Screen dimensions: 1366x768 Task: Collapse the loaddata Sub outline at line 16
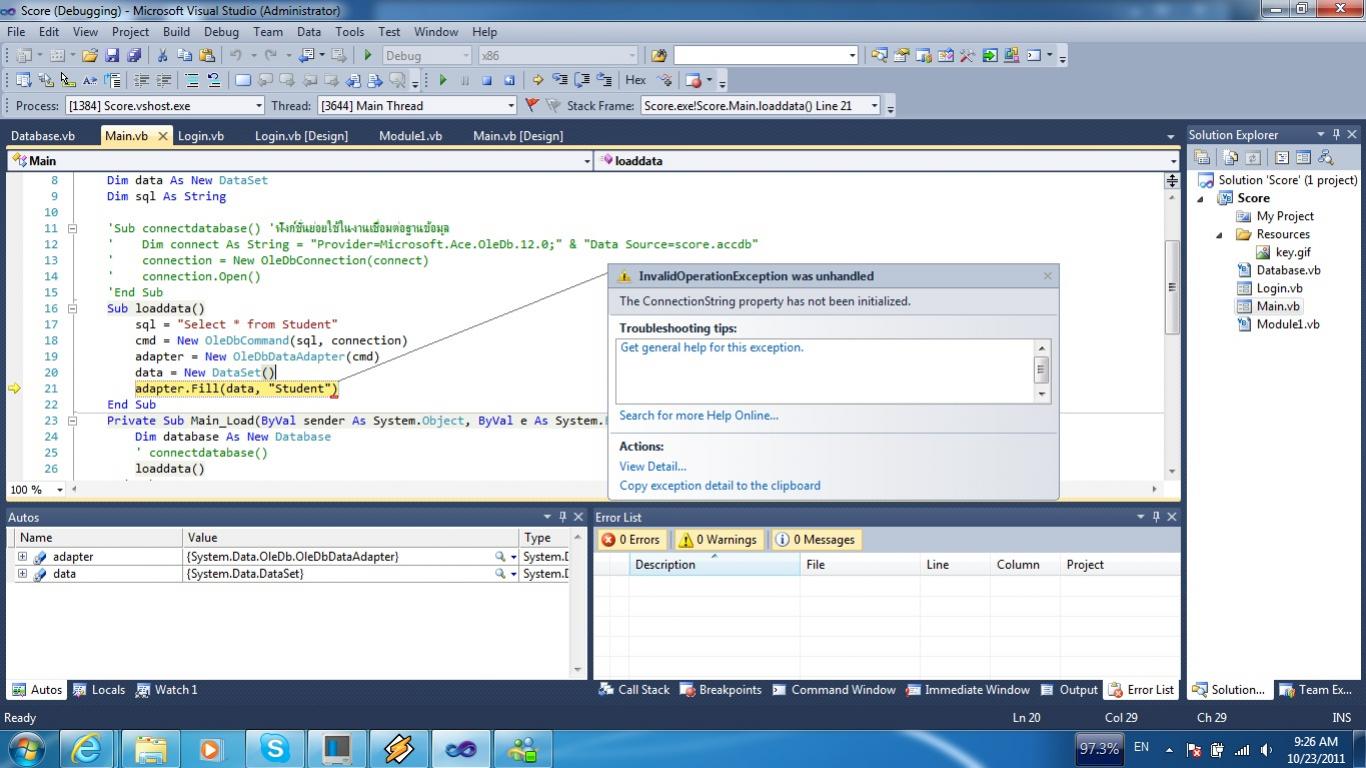pos(72,309)
